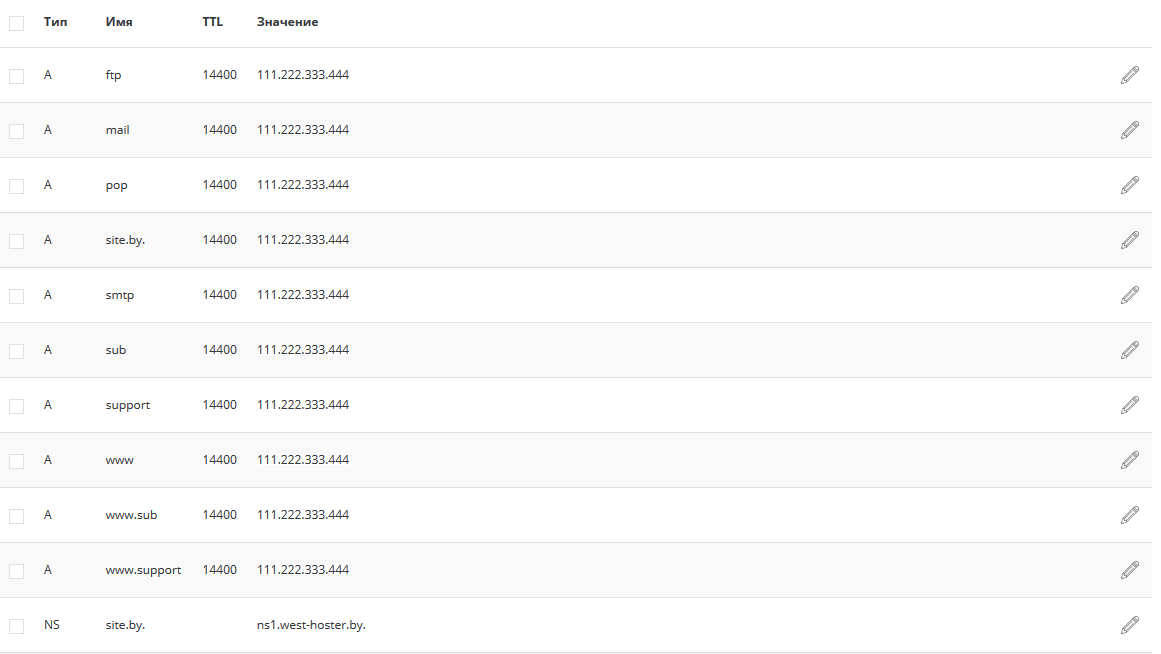Edit the www.sub A record

pos(1129,515)
